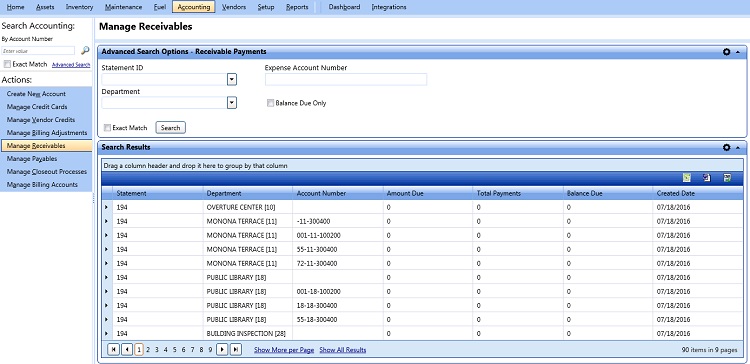The width and height of the screenshot is (750, 364).
Task: Jump to the first page of results
Action: 113,350
